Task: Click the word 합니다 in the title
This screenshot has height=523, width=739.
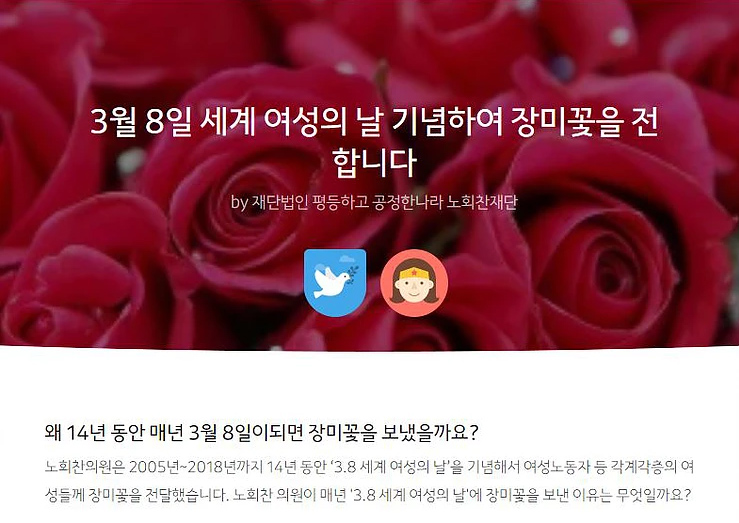Action: (374, 163)
